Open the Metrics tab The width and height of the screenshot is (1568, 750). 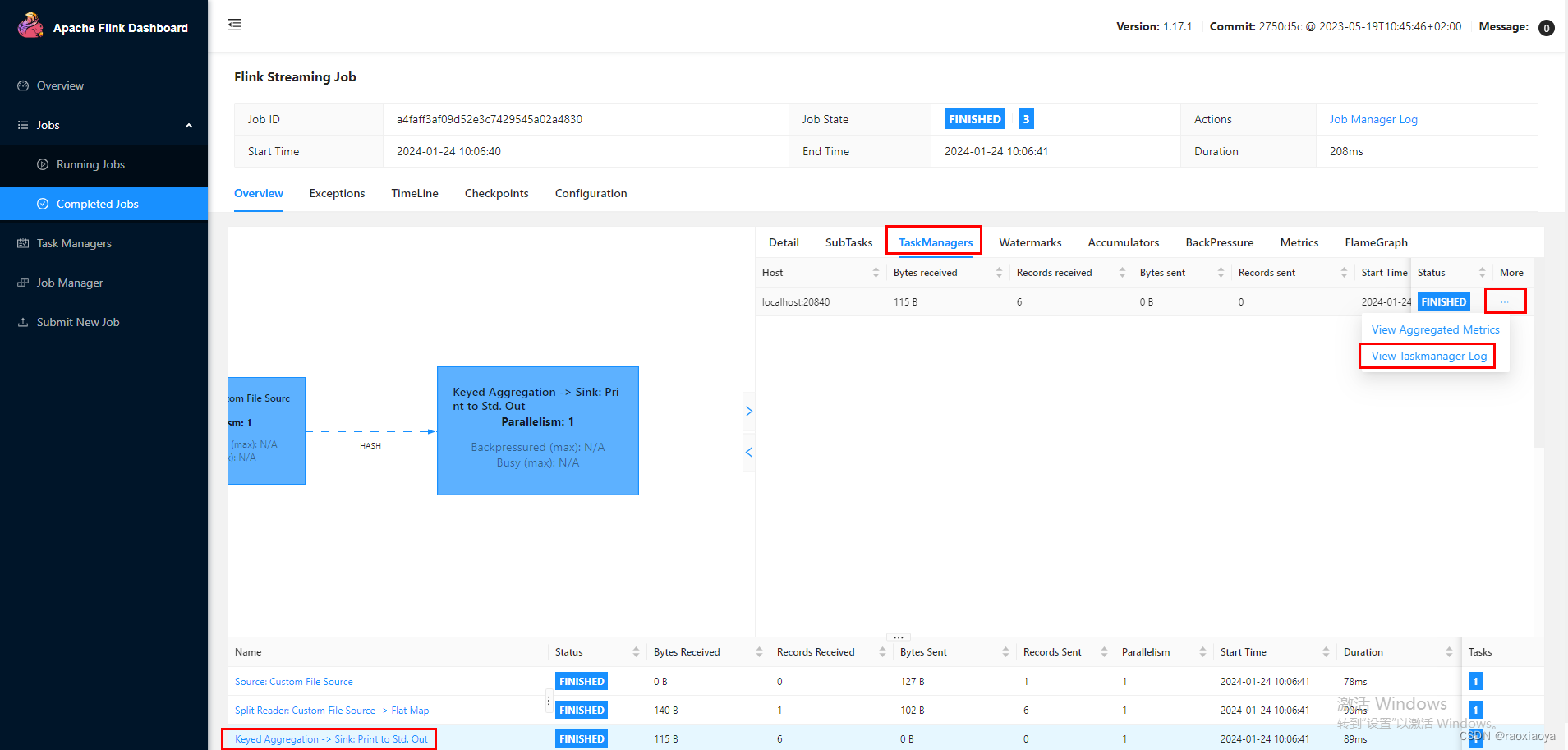[1299, 242]
